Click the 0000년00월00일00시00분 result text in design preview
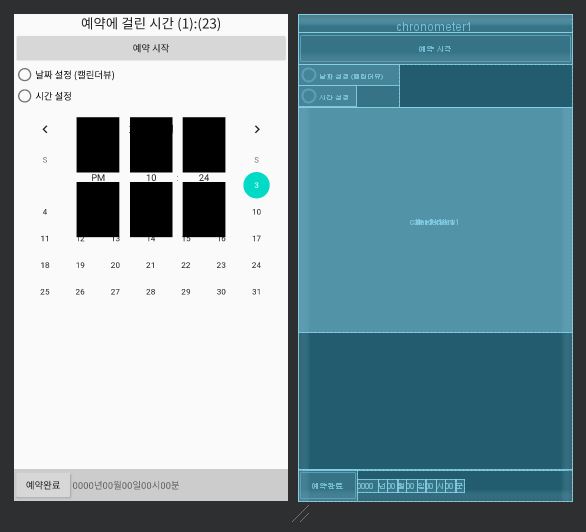 pyautogui.click(x=126, y=485)
